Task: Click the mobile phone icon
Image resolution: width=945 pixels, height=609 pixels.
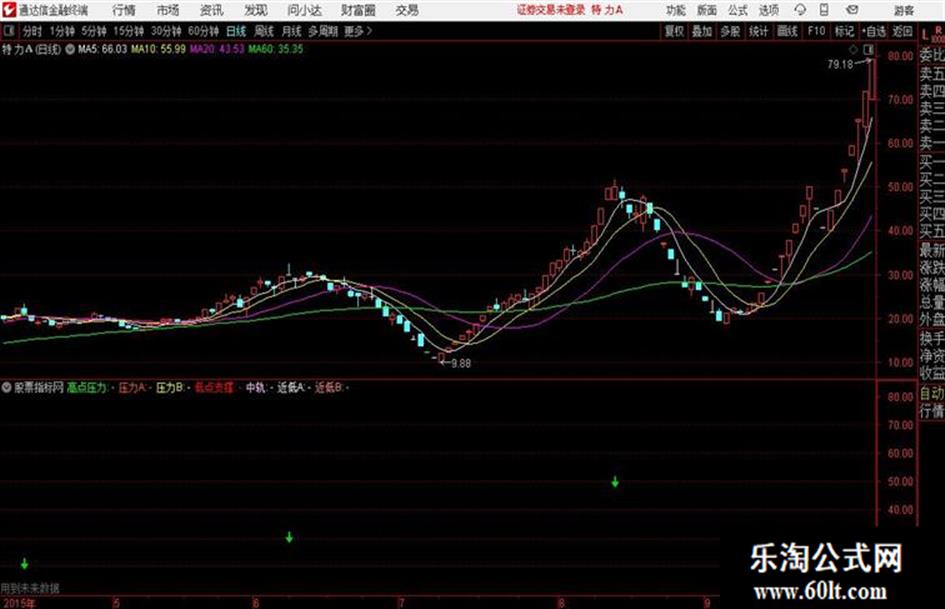Action: (824, 10)
